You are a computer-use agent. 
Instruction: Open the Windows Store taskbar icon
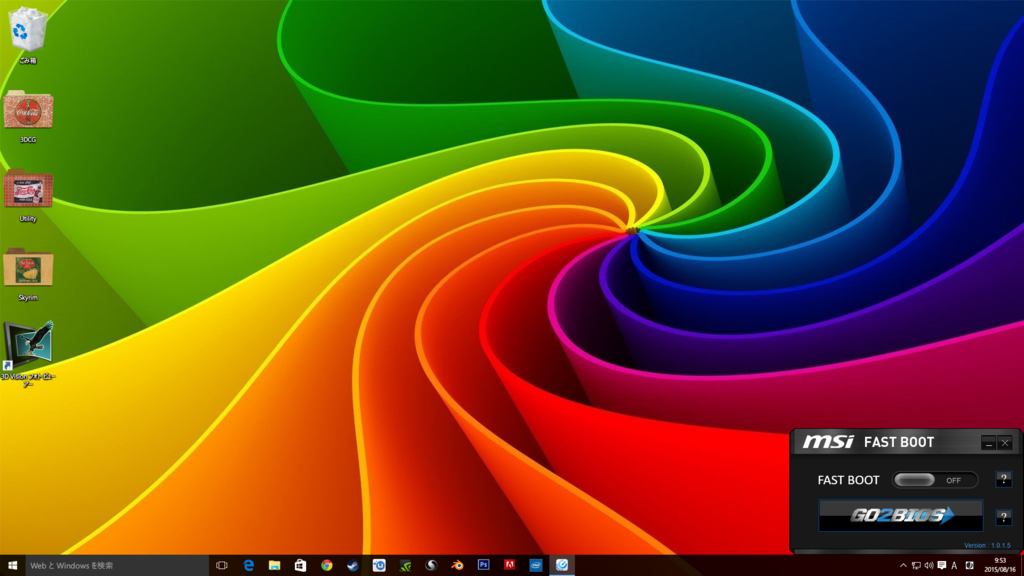click(x=300, y=565)
